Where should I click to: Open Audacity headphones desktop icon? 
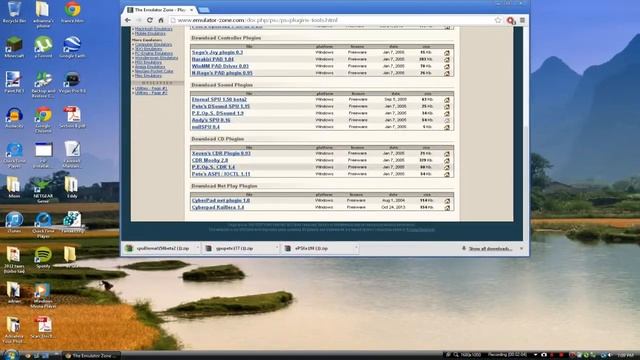point(14,118)
